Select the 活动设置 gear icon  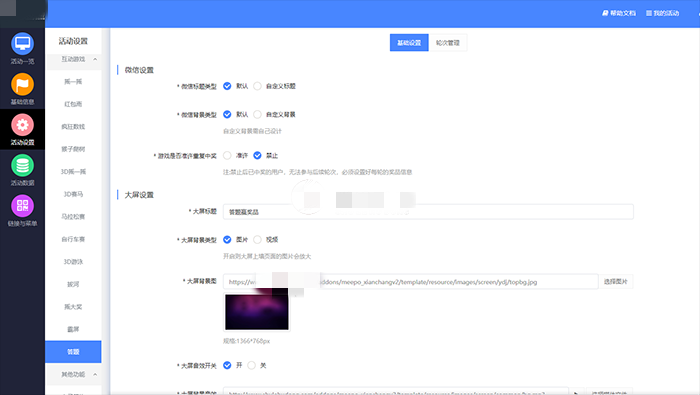pyautogui.click(x=22, y=125)
